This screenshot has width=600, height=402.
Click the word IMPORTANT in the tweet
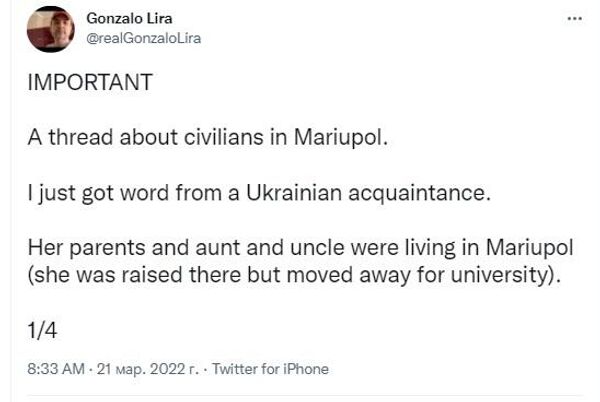point(89,83)
